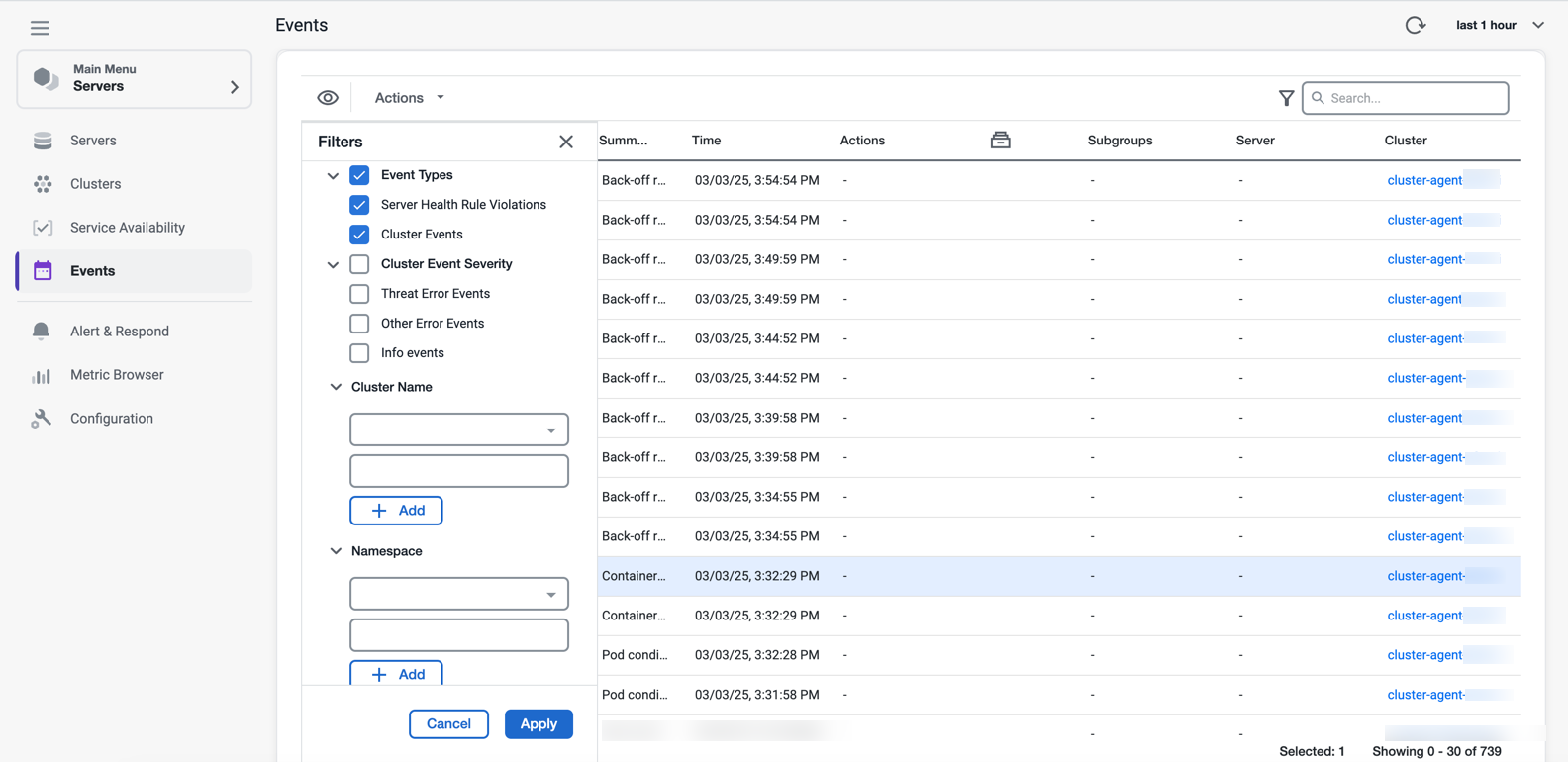Enable Info events filter

(359, 353)
